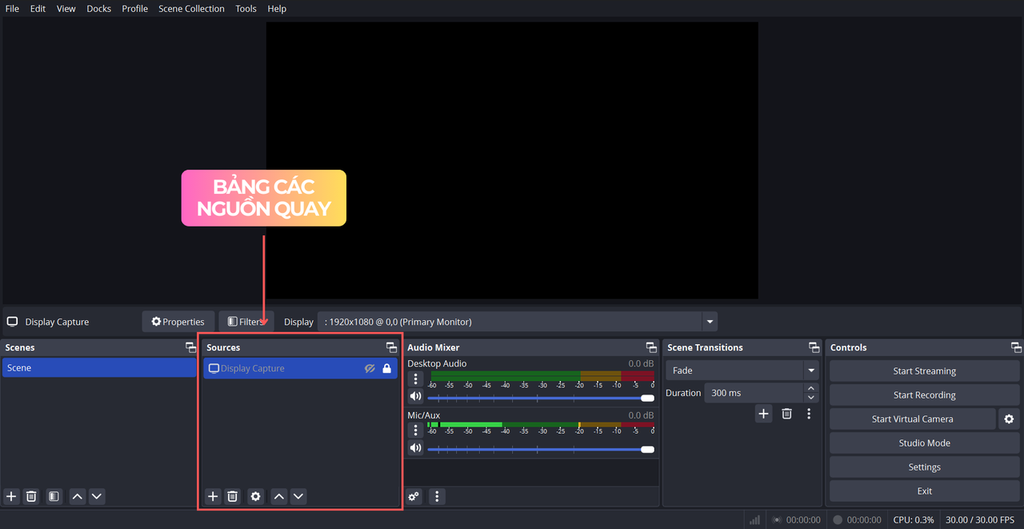Increase the transition Duration stepper value
1024x529 pixels.
tap(810, 389)
